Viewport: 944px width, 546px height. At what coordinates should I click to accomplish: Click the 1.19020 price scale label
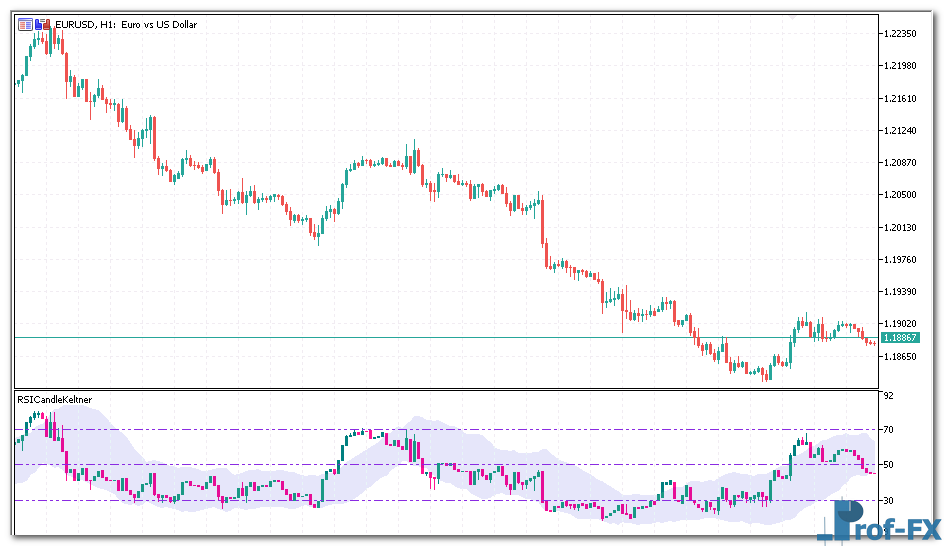pyautogui.click(x=900, y=324)
